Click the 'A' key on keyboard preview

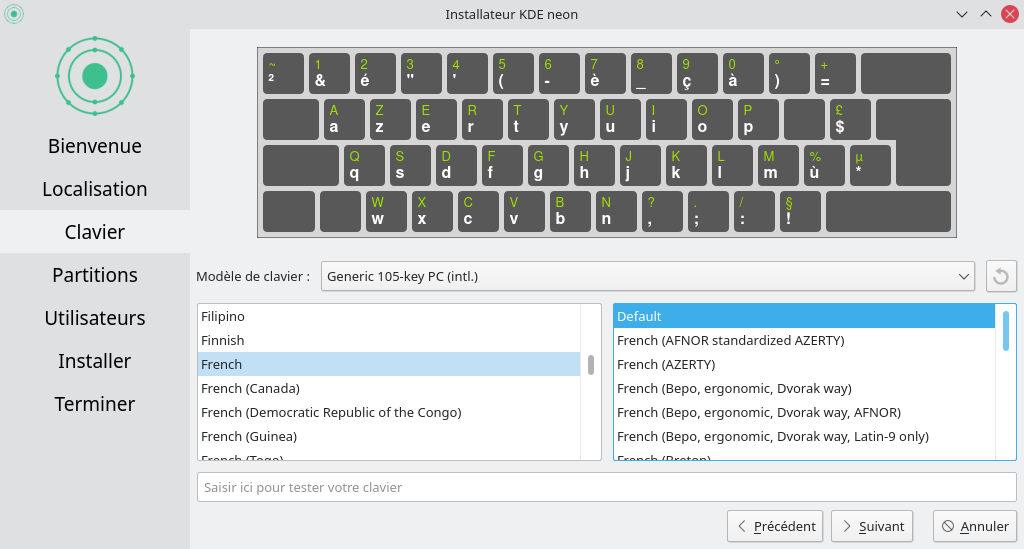pos(344,119)
